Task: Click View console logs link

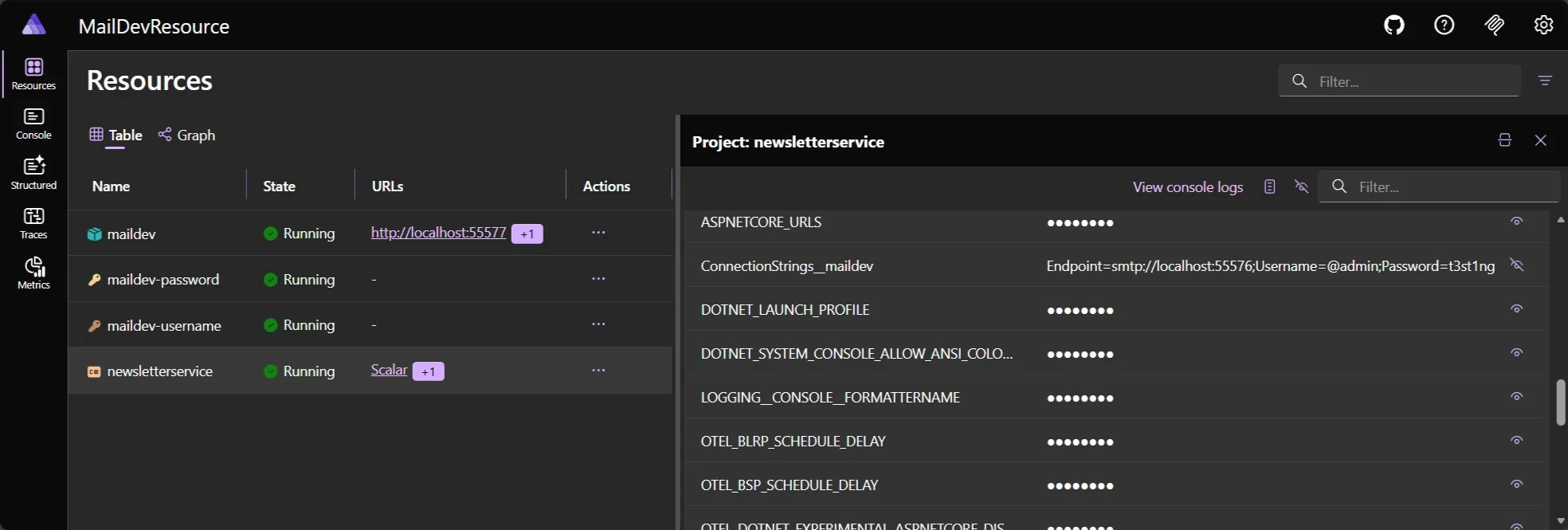Action: 1188,186
